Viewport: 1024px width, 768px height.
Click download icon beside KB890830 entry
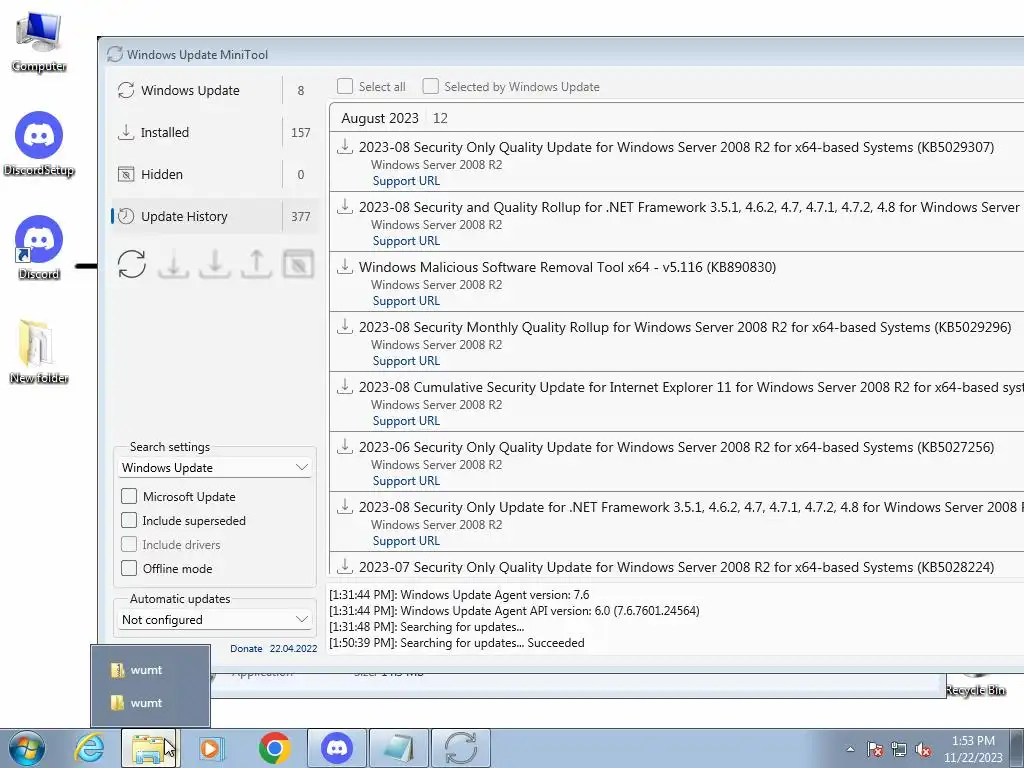pyautogui.click(x=345, y=266)
